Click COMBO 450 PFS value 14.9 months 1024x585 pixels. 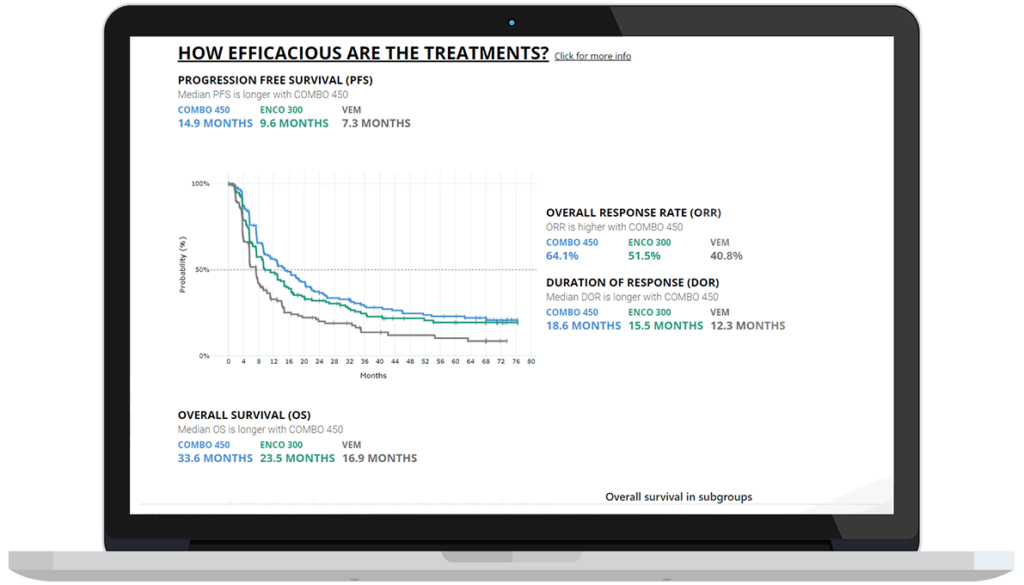[214, 123]
